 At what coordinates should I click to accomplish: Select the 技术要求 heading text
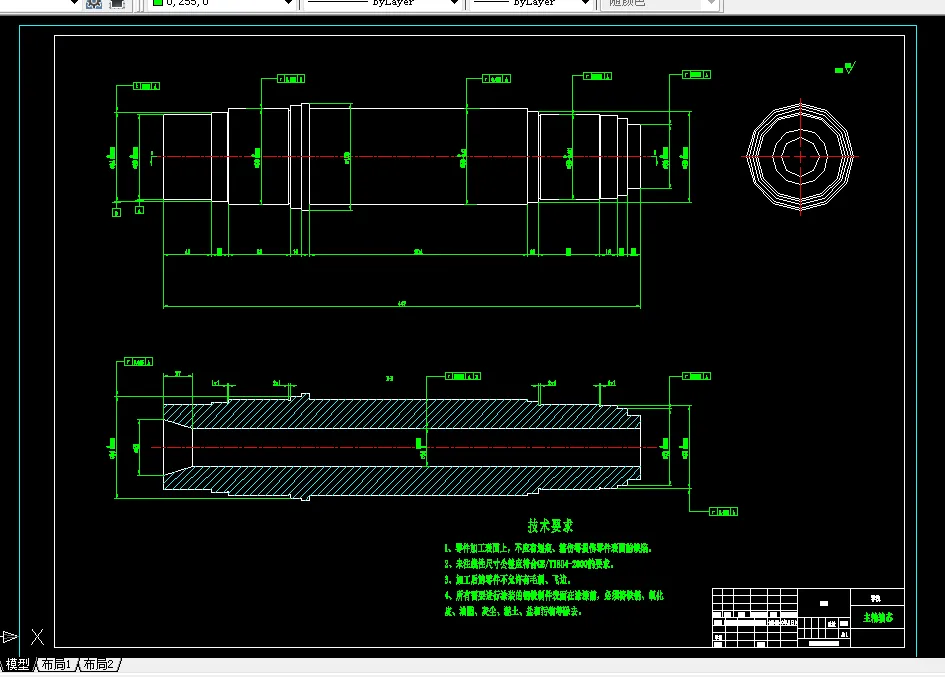click(x=550, y=526)
